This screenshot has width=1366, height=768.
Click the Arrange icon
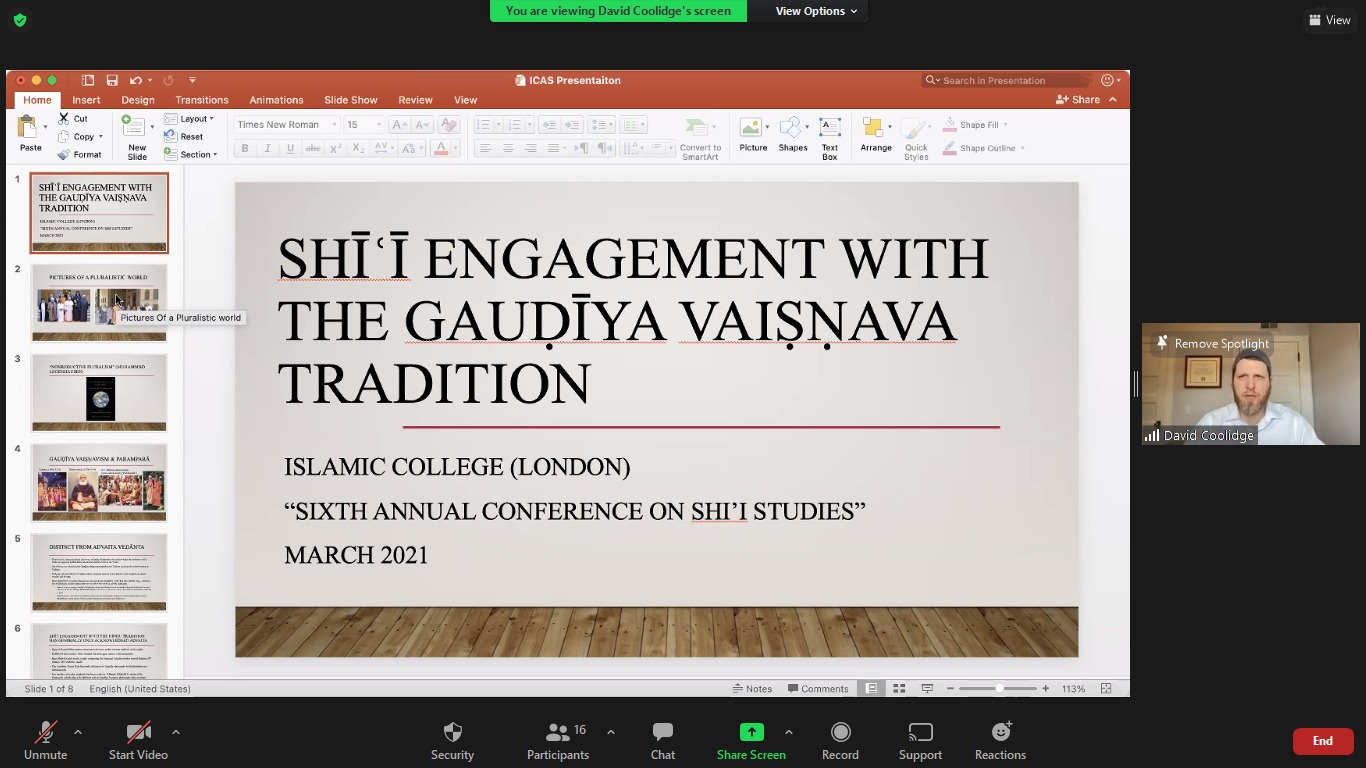coord(873,127)
